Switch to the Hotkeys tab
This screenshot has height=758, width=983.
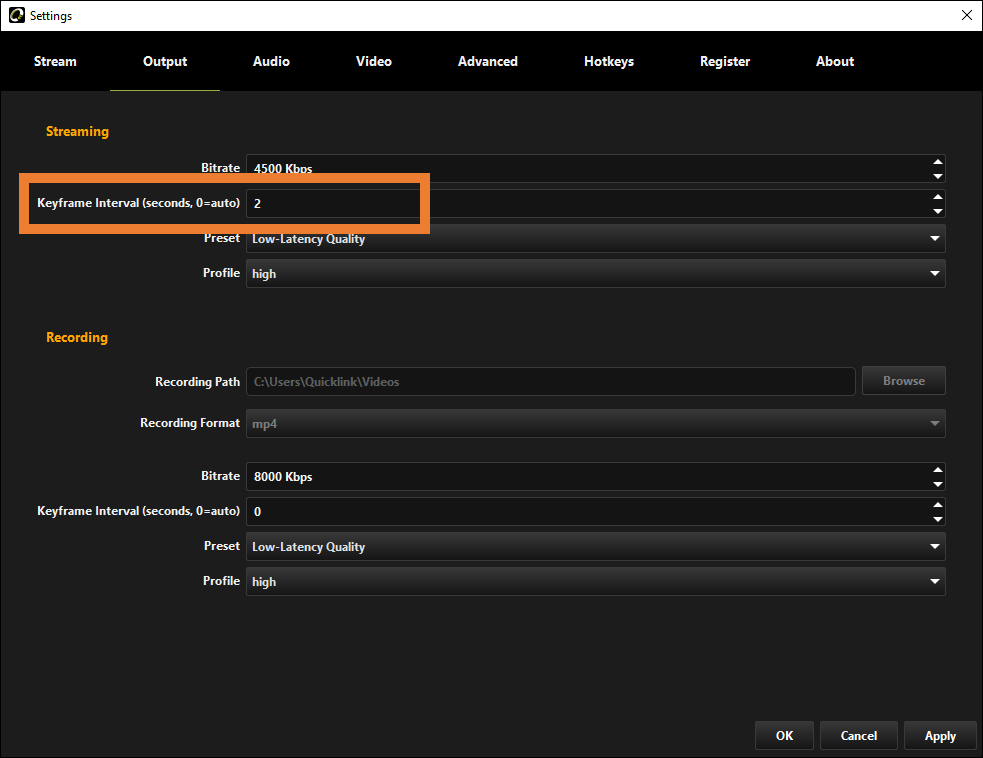click(609, 61)
